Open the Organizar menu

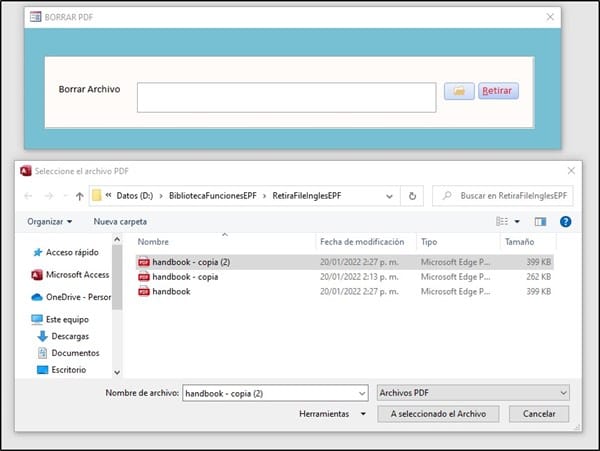(50, 221)
